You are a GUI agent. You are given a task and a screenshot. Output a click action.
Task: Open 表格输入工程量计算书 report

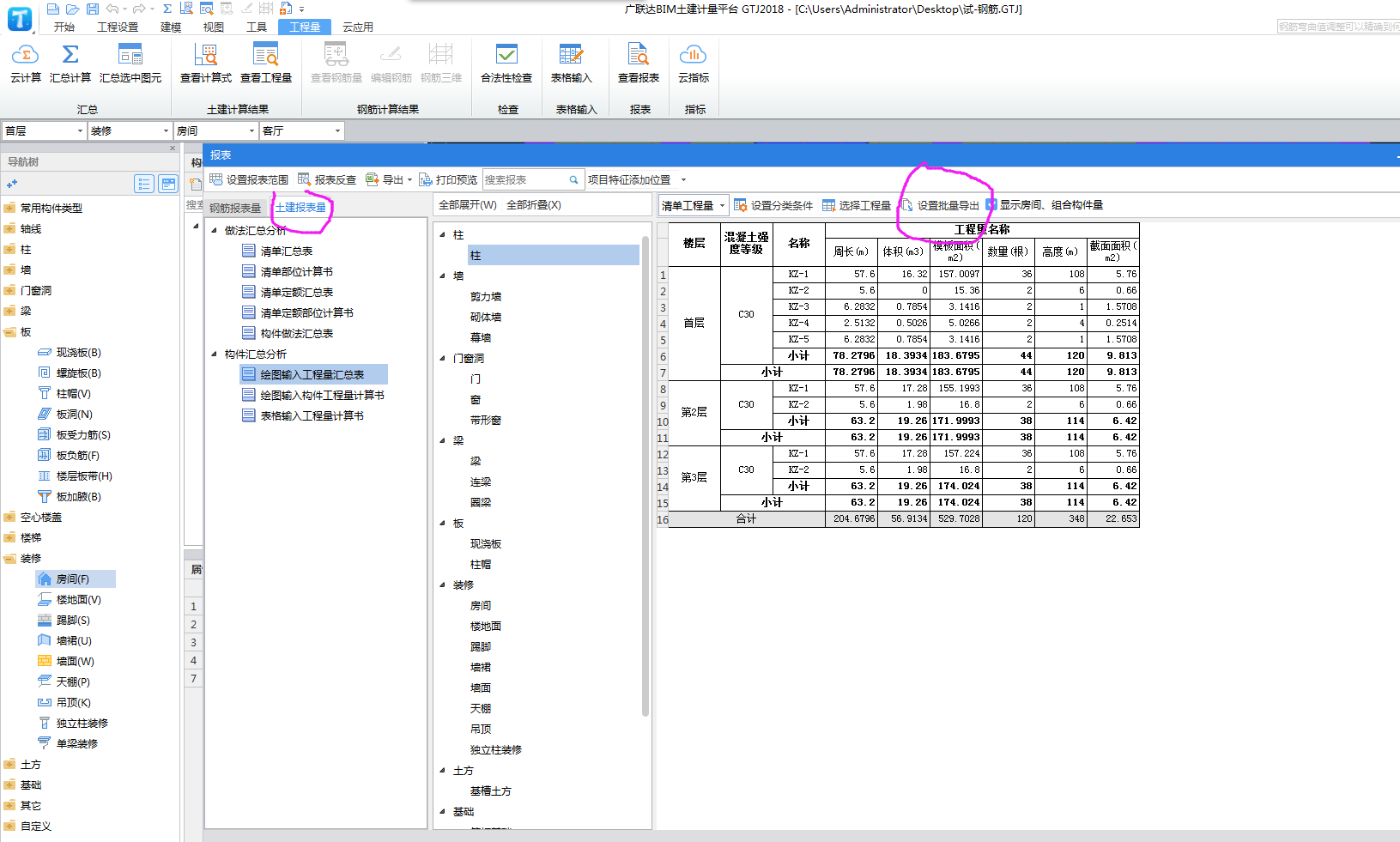click(x=312, y=416)
